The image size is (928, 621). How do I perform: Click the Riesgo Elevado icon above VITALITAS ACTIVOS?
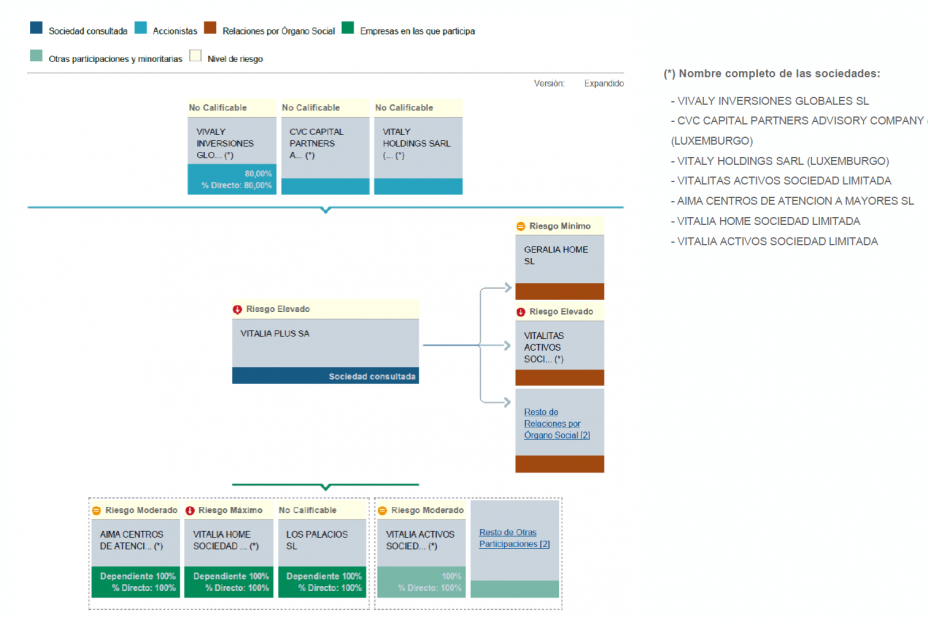pyautogui.click(x=520, y=312)
